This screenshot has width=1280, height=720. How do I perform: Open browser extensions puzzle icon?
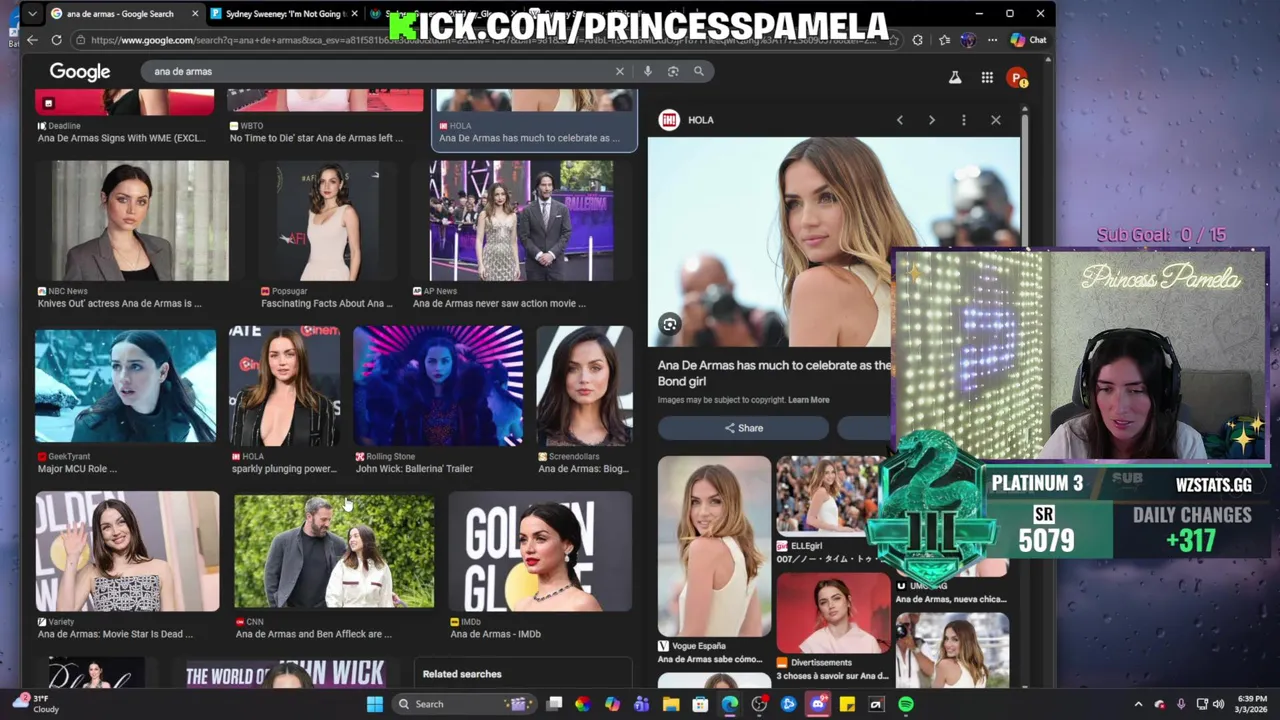tap(918, 40)
